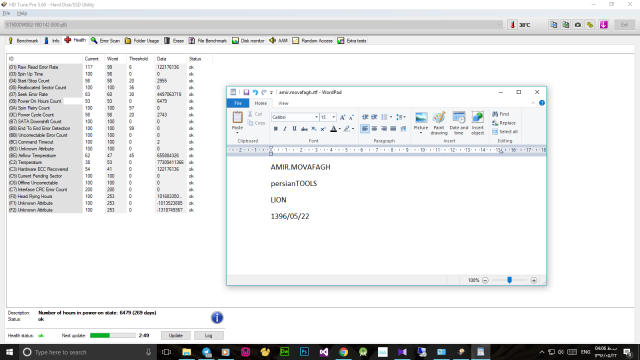Click Find in Editing group
The image size is (640, 360).
[500, 114]
